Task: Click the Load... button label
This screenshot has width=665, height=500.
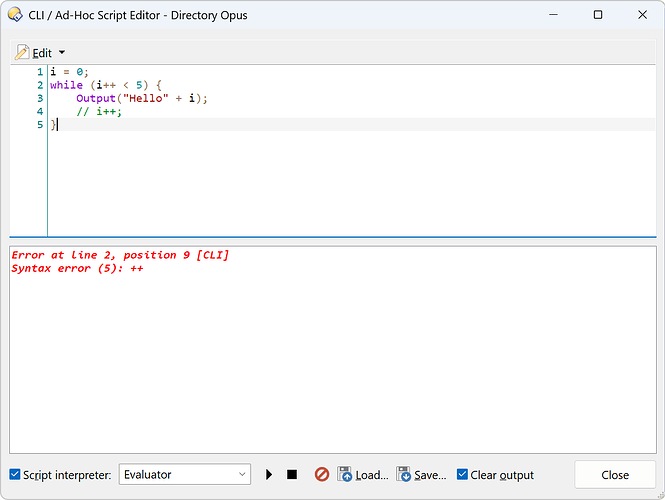Action: 371,475
